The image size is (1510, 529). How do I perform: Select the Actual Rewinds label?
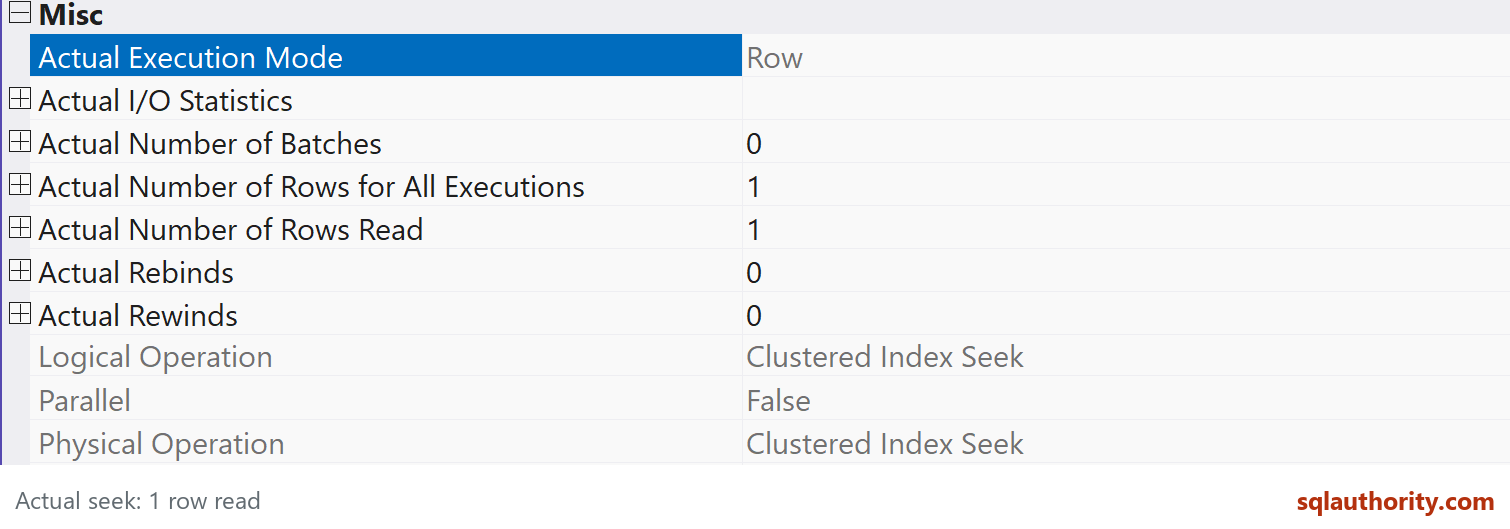click(x=138, y=316)
